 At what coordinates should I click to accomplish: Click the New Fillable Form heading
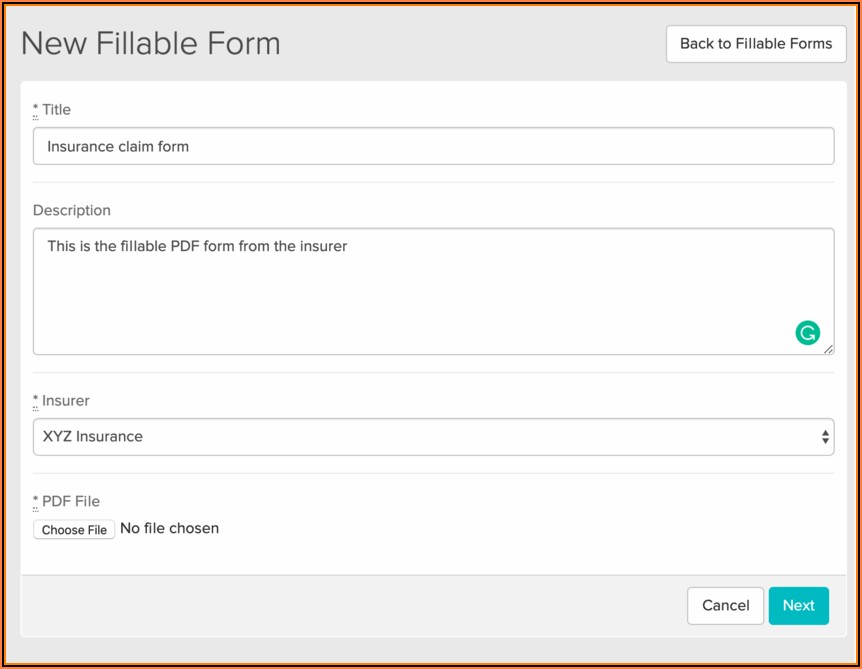pyautogui.click(x=151, y=44)
